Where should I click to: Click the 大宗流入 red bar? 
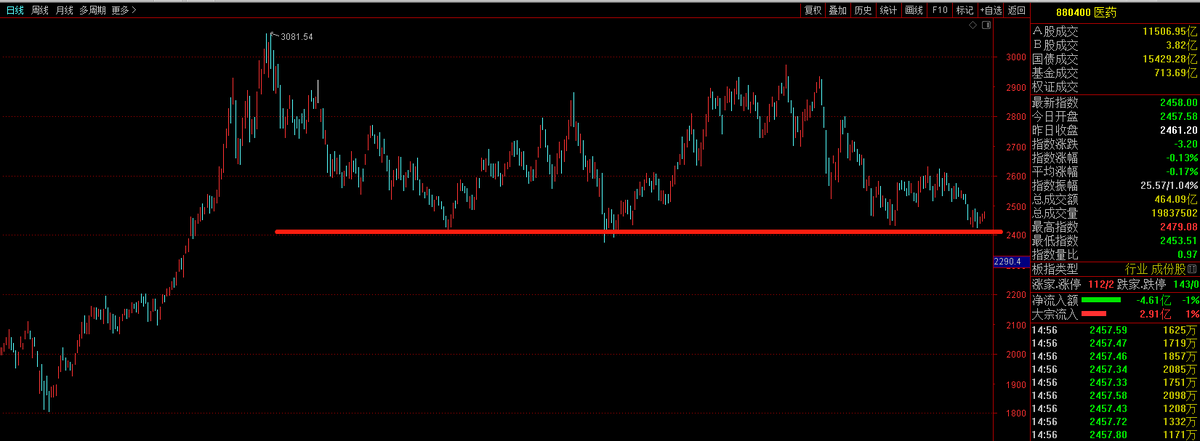1094,314
